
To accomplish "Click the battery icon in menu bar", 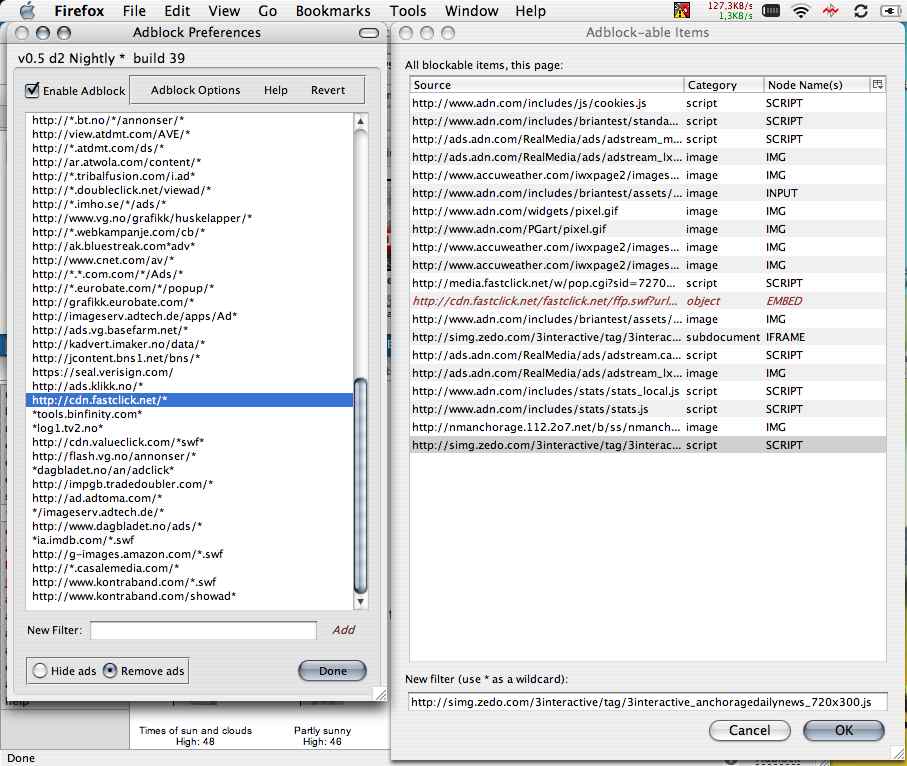I will (x=890, y=11).
